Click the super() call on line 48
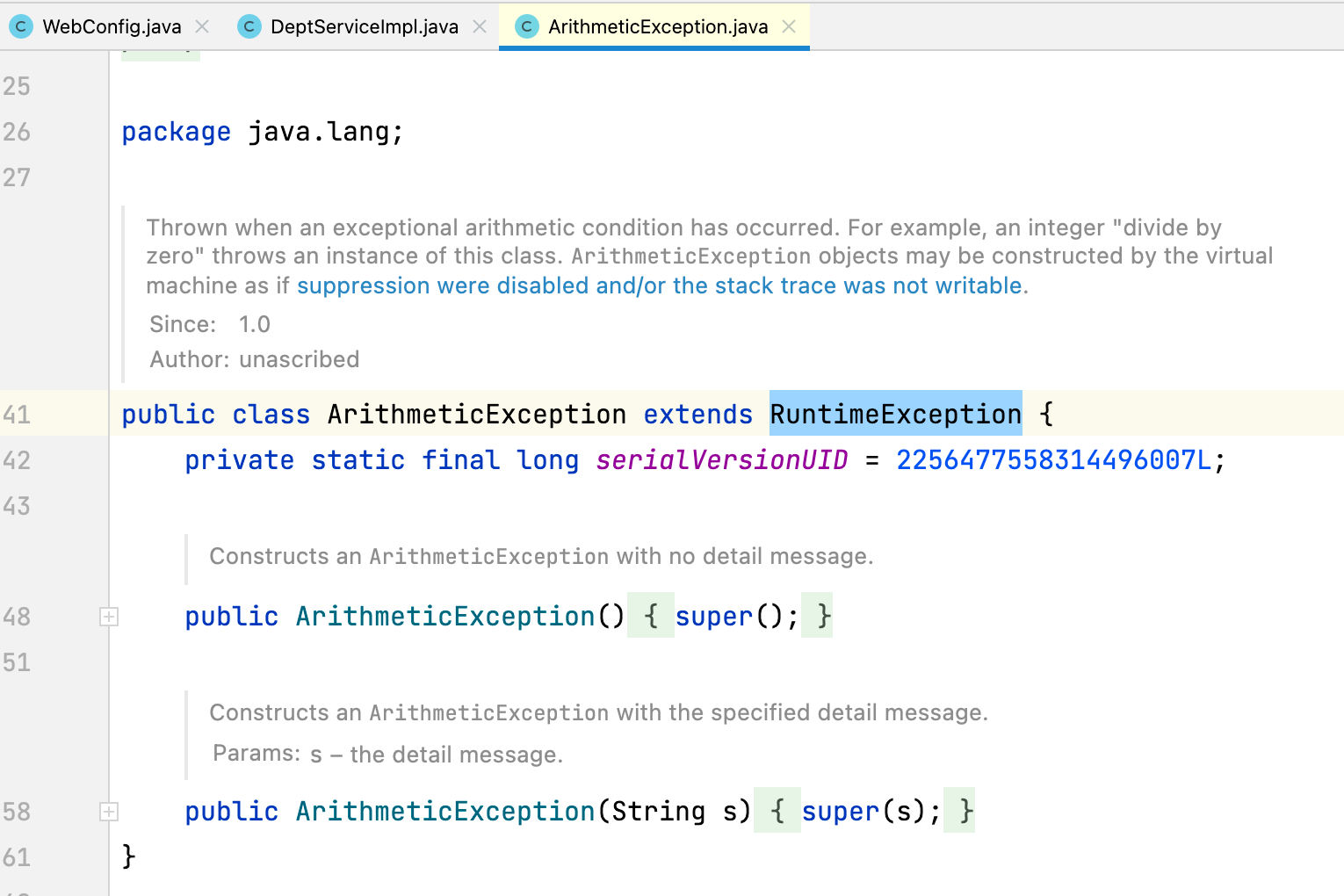This screenshot has height=896, width=1344. click(730, 617)
